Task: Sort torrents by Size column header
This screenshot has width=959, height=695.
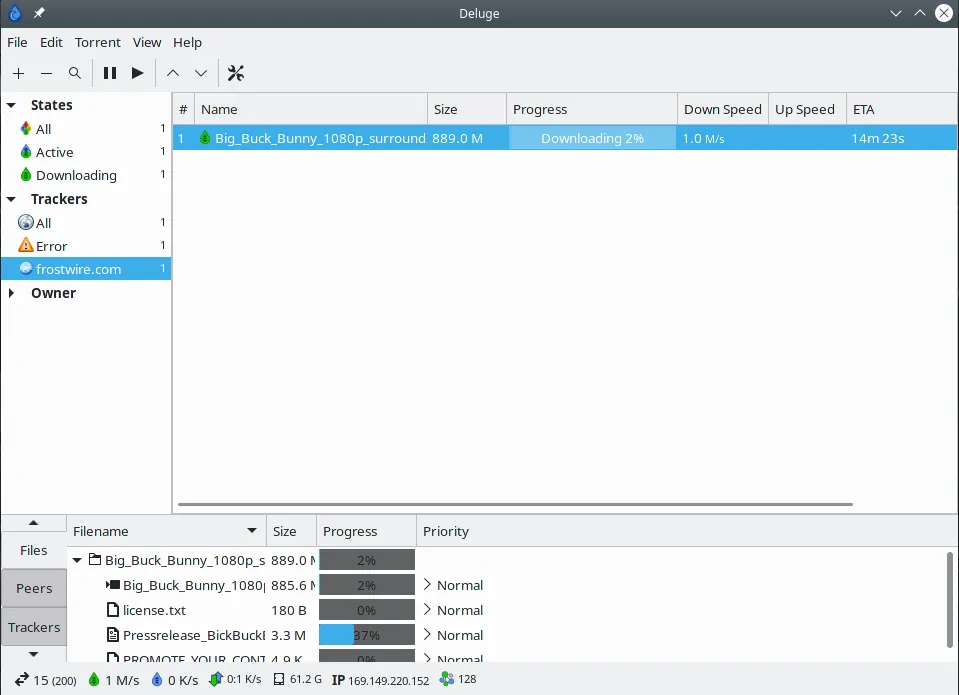Action: [x=467, y=110]
